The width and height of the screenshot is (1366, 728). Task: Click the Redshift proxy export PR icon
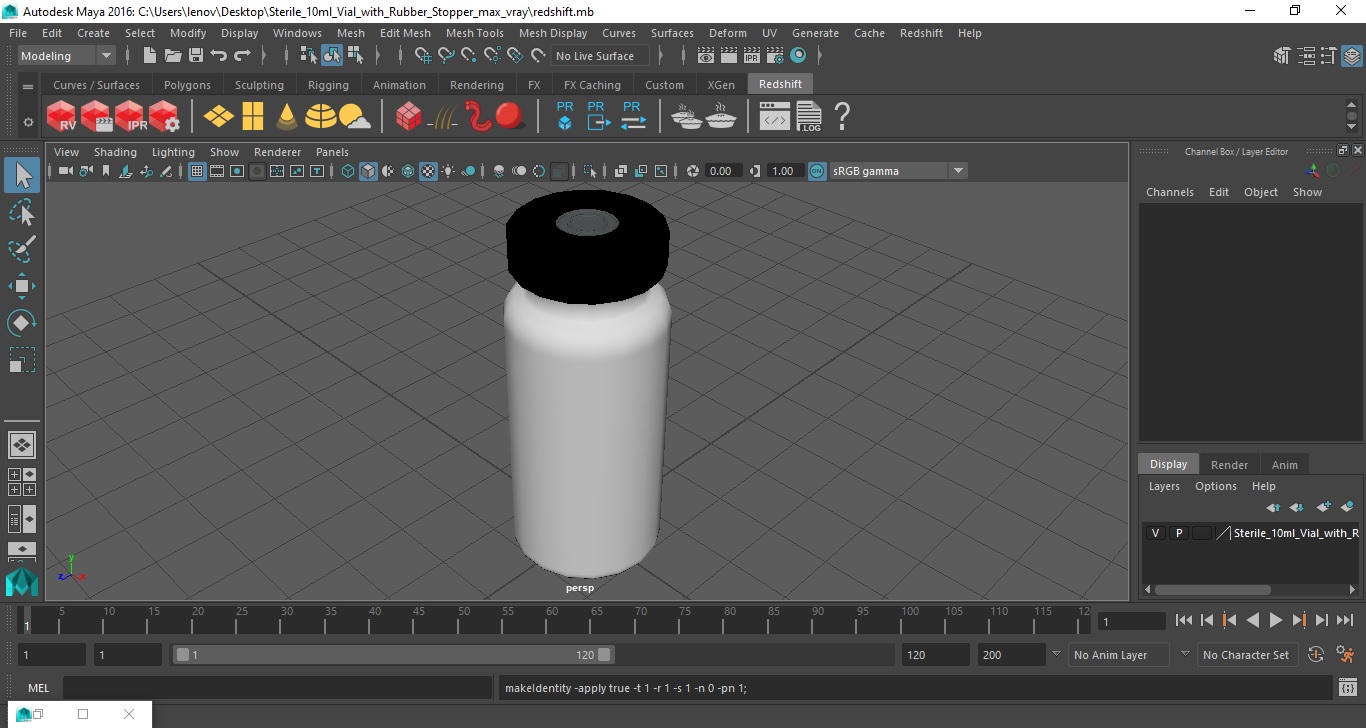[598, 116]
